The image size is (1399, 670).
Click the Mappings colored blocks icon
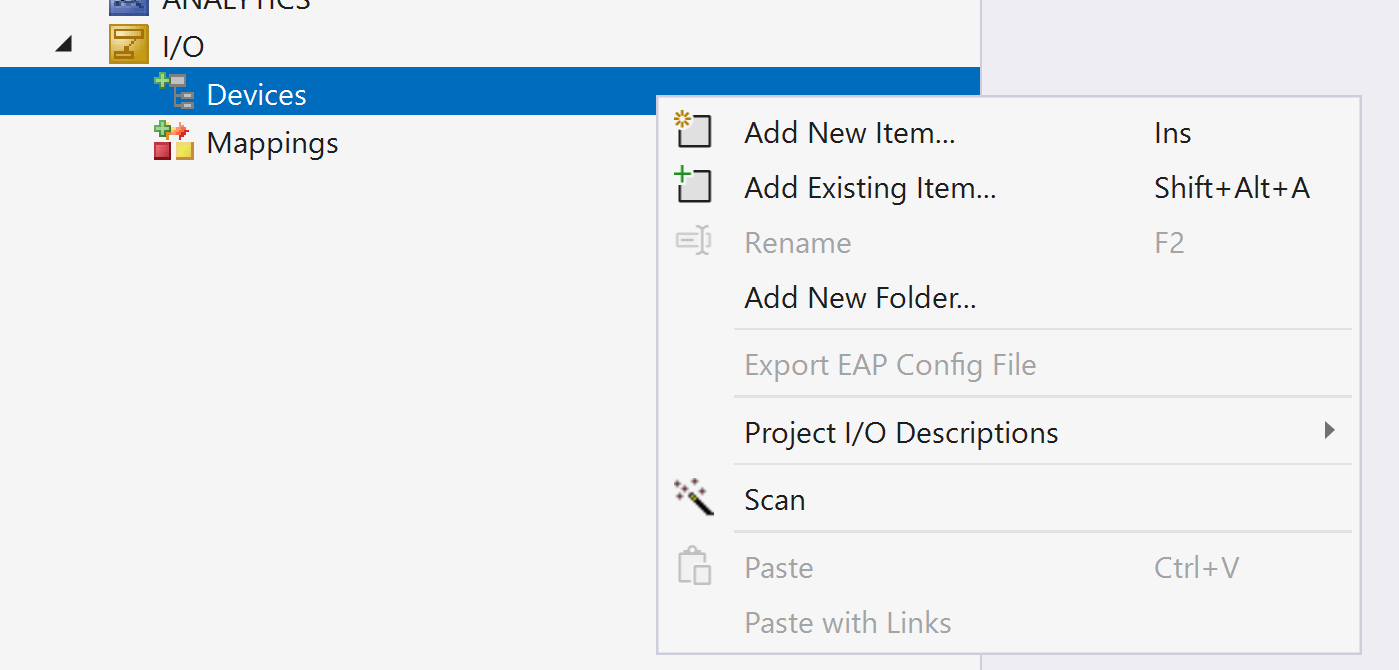[x=173, y=142]
